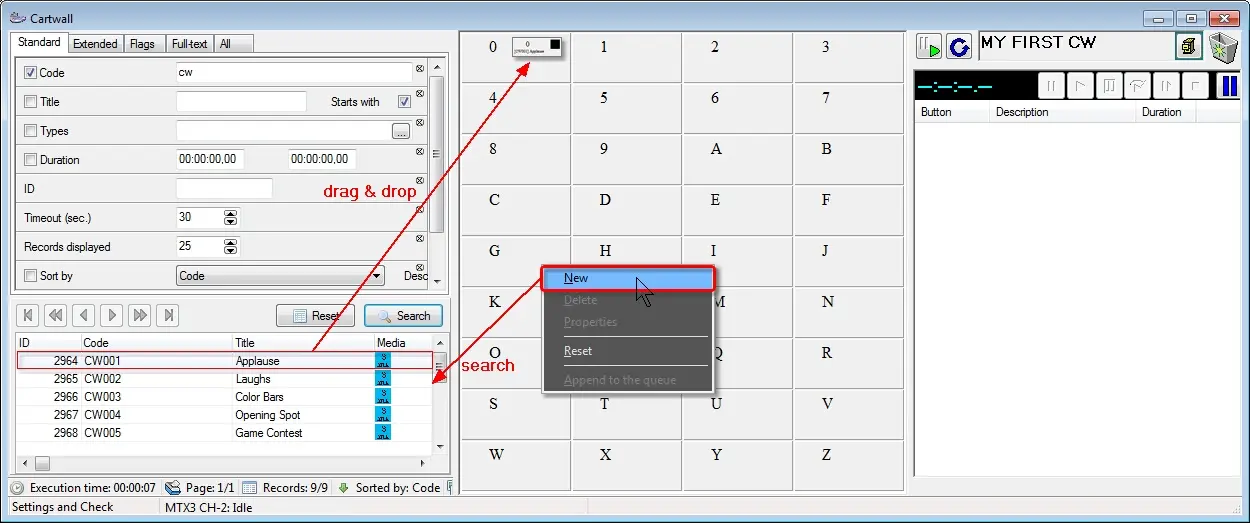This screenshot has height=523, width=1250.
Task: Click the horizontal scrollbar thumb under results
Action: tap(42, 464)
